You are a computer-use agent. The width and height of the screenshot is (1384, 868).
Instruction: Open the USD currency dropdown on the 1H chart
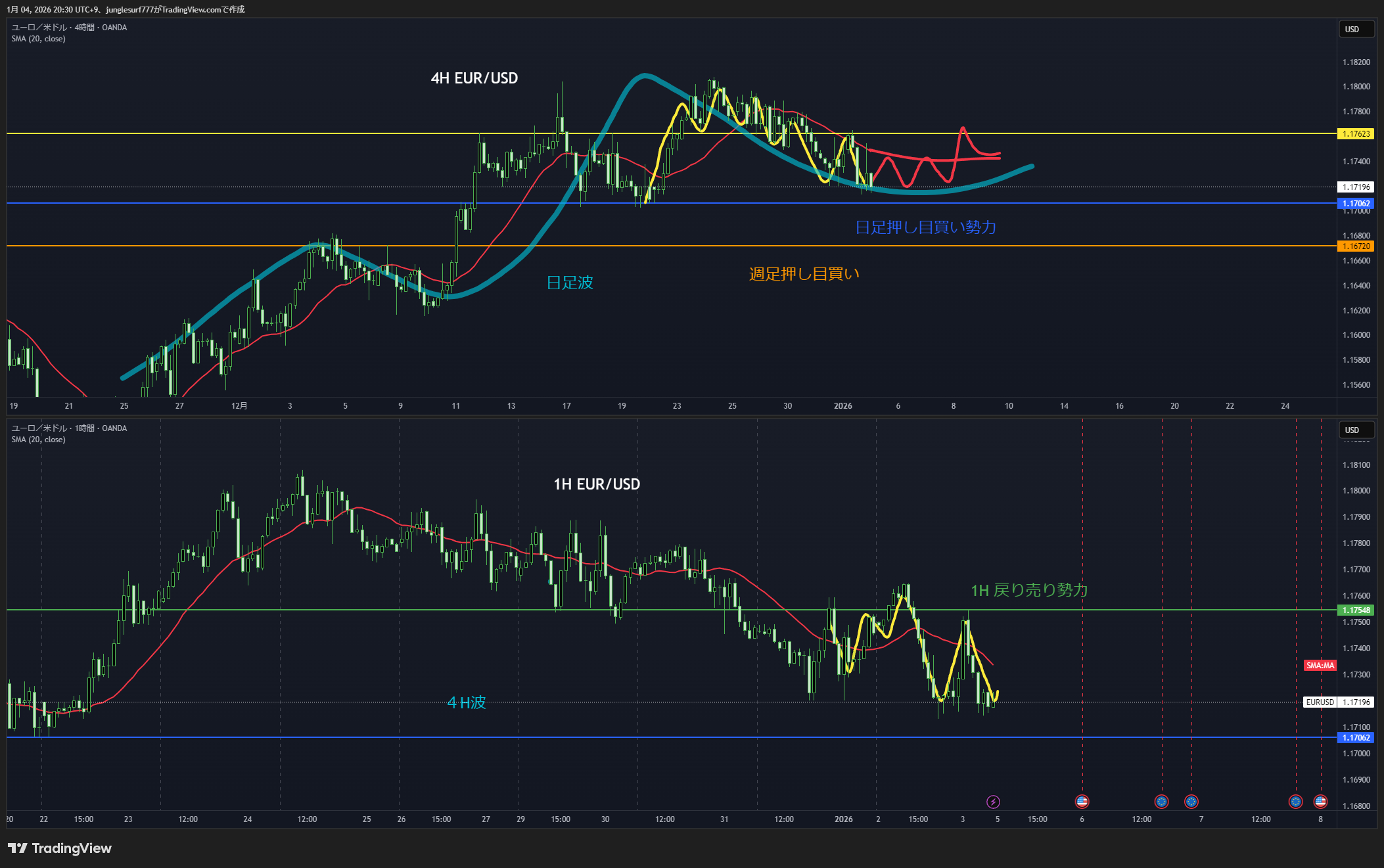tap(1356, 430)
